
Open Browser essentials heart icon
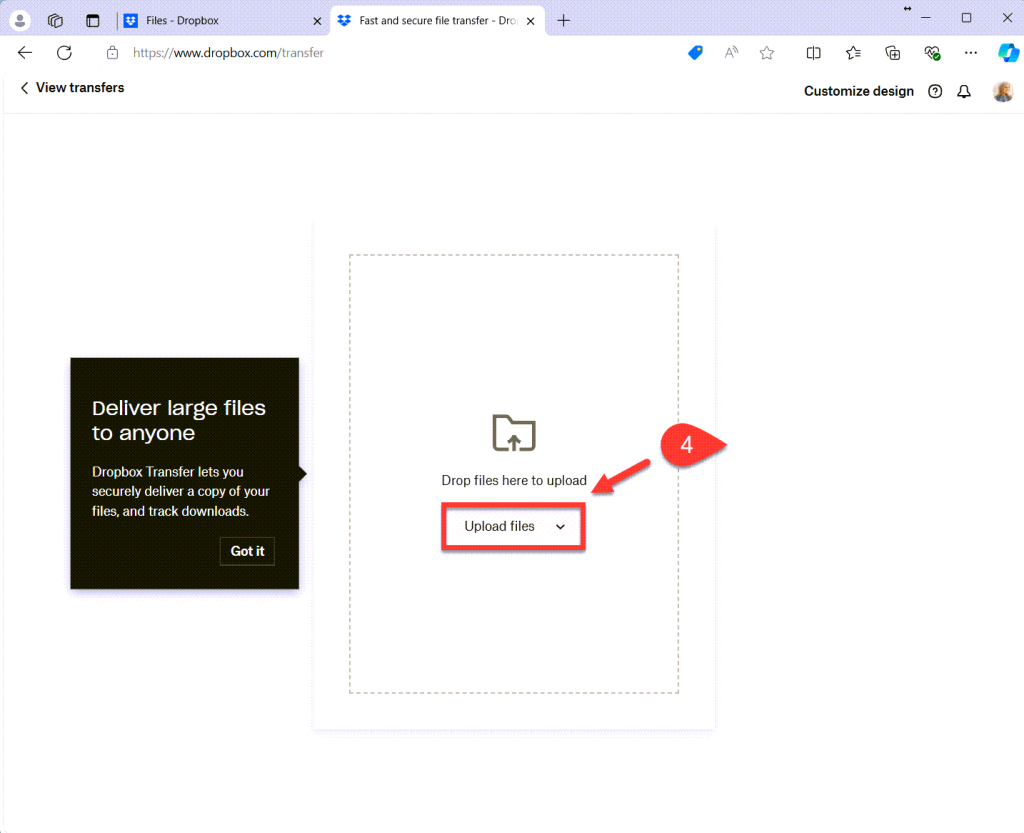click(932, 53)
